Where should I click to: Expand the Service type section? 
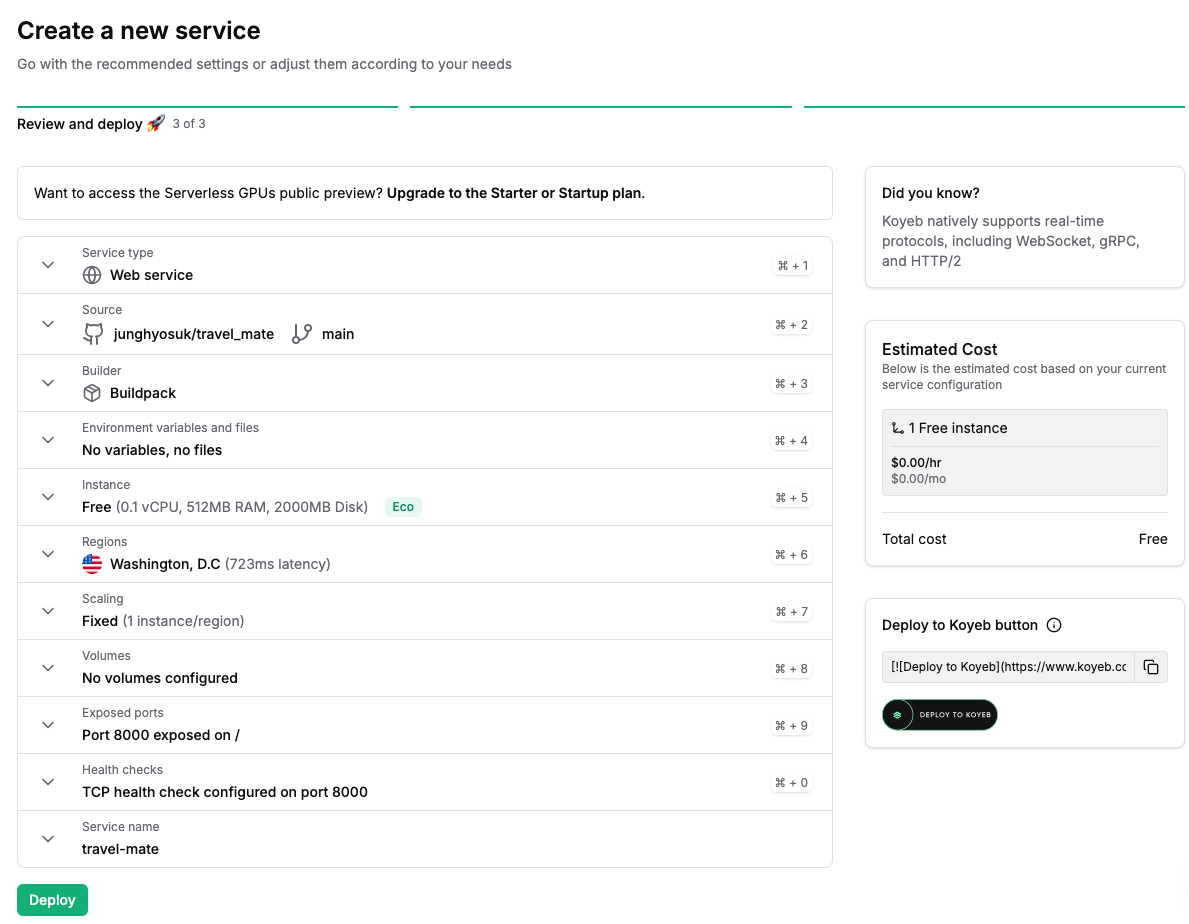pos(48,265)
